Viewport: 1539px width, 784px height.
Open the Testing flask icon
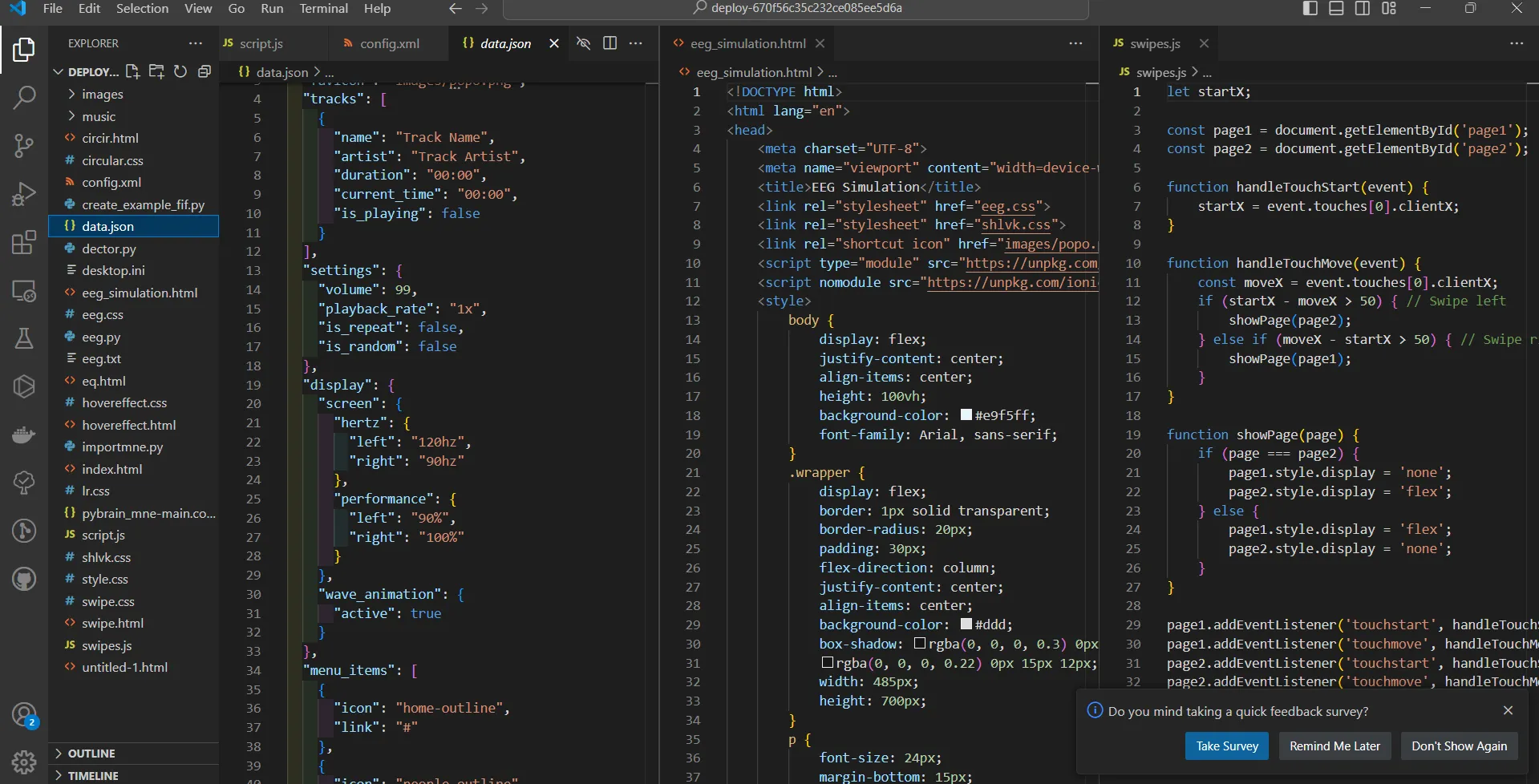tap(24, 338)
